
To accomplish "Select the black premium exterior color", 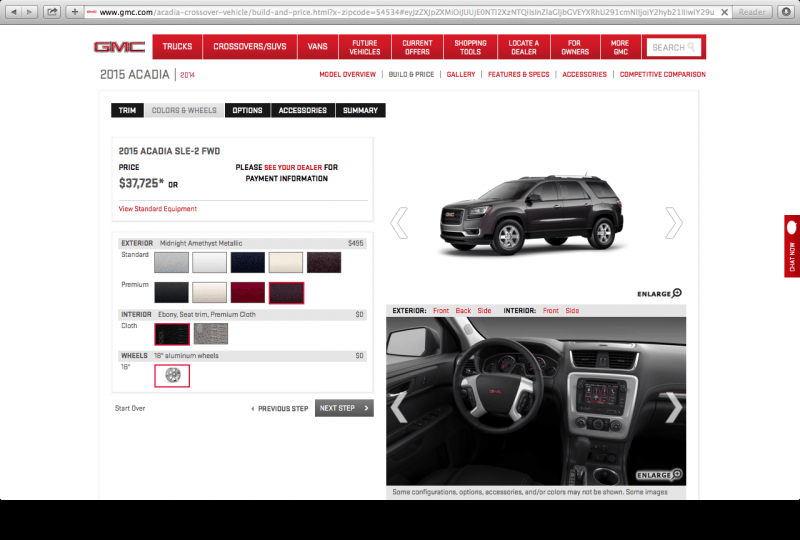I will 171,293.
